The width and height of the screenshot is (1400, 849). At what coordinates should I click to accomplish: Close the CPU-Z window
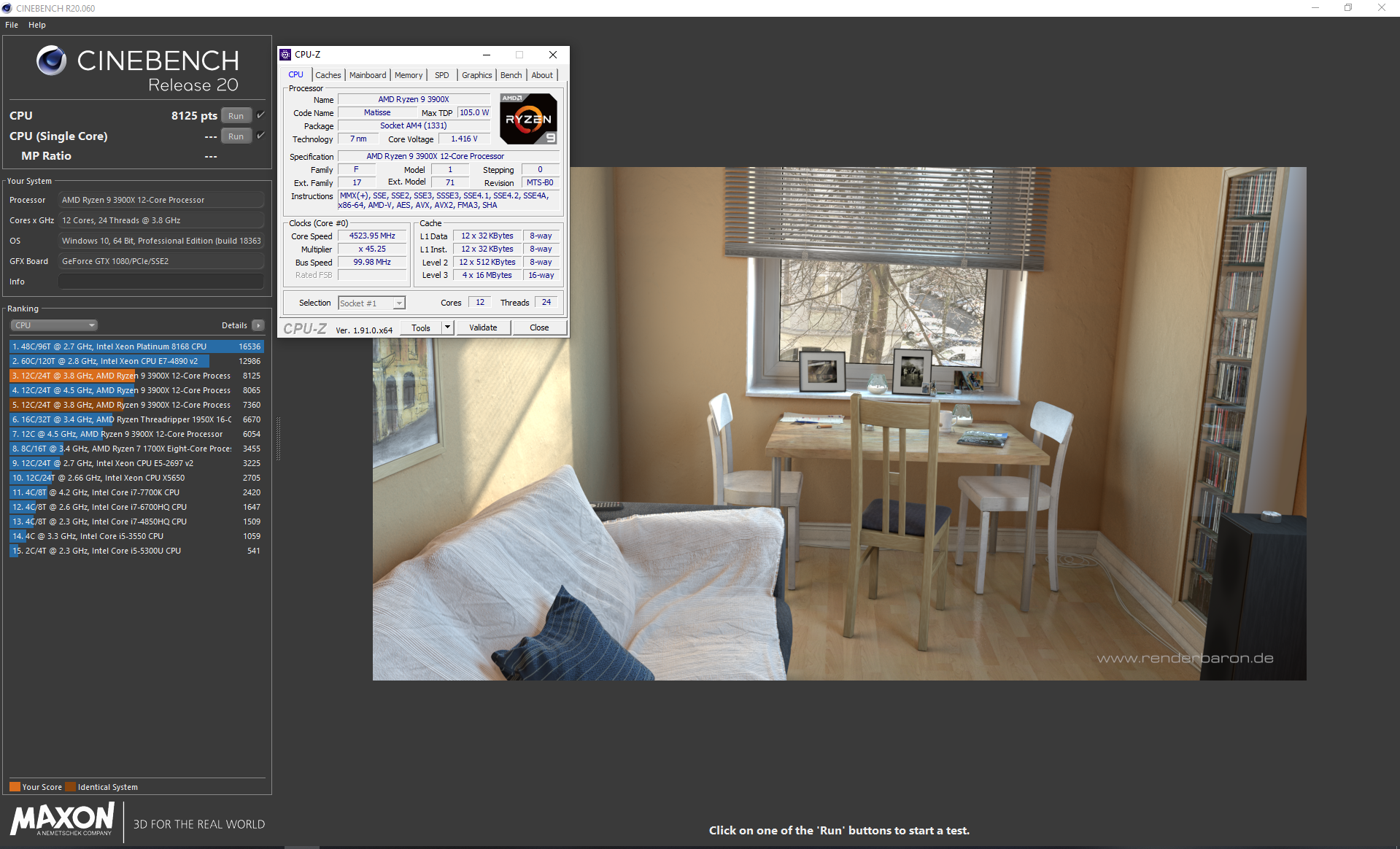coord(553,55)
